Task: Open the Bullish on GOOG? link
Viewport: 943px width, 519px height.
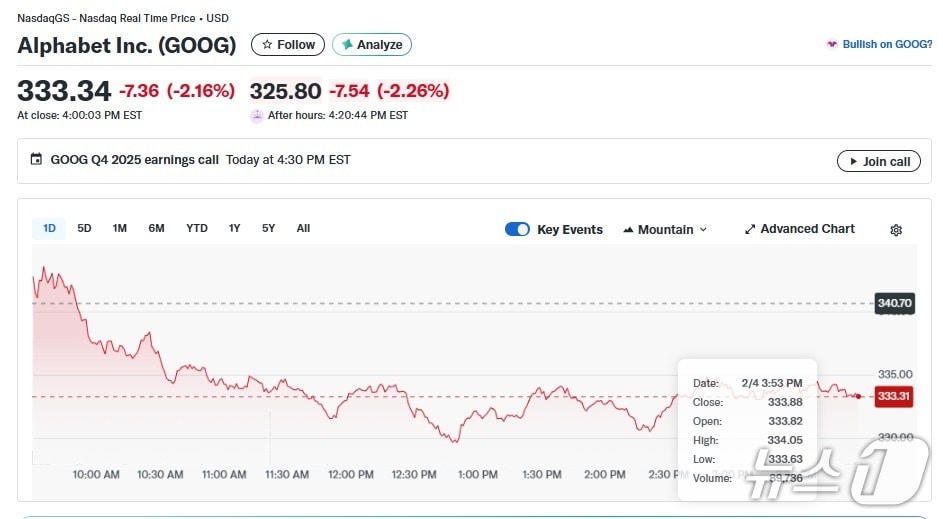Action: [887, 45]
